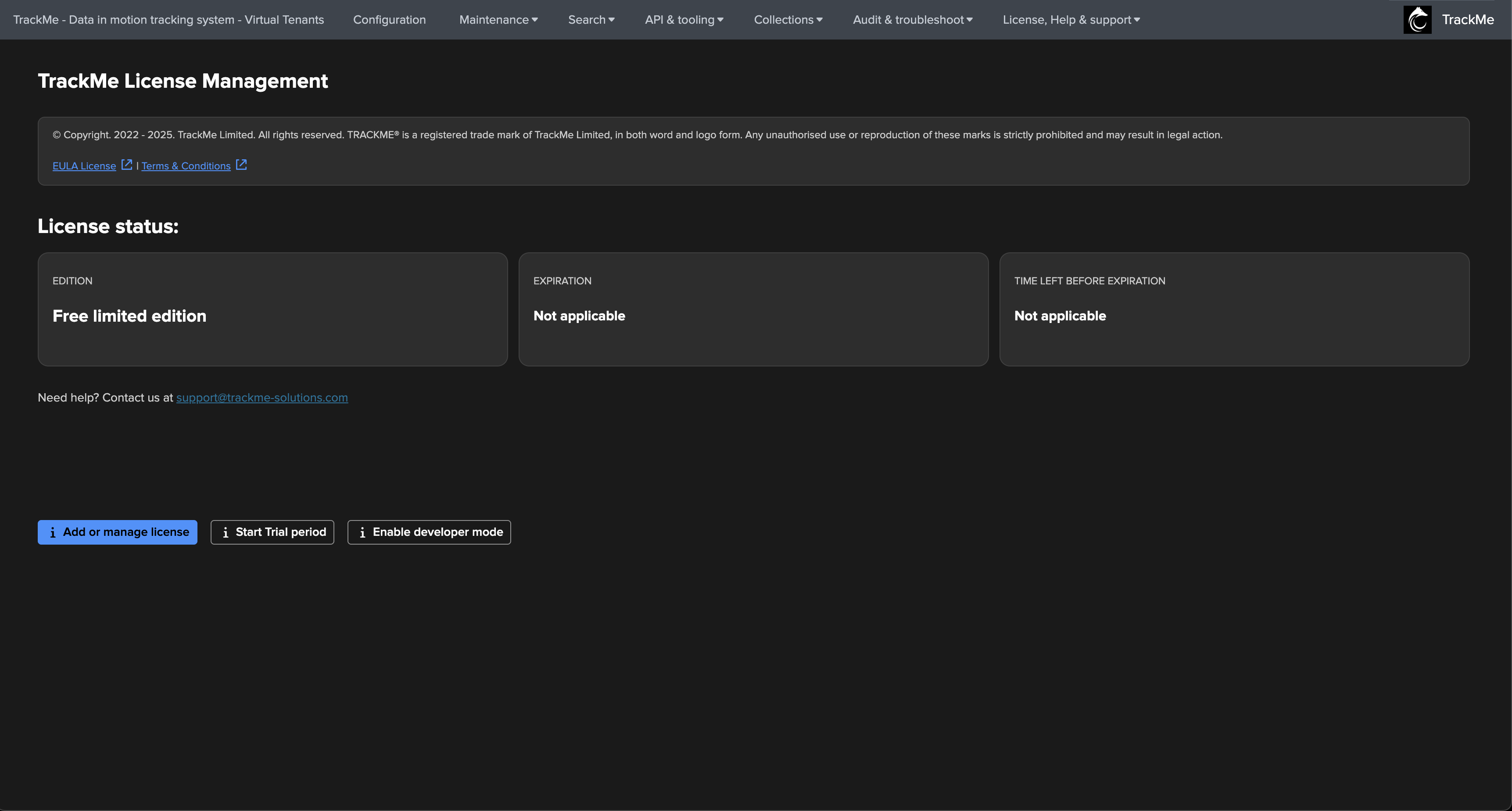Open License, Help & support menu
This screenshot has height=811, width=1512.
(1071, 19)
